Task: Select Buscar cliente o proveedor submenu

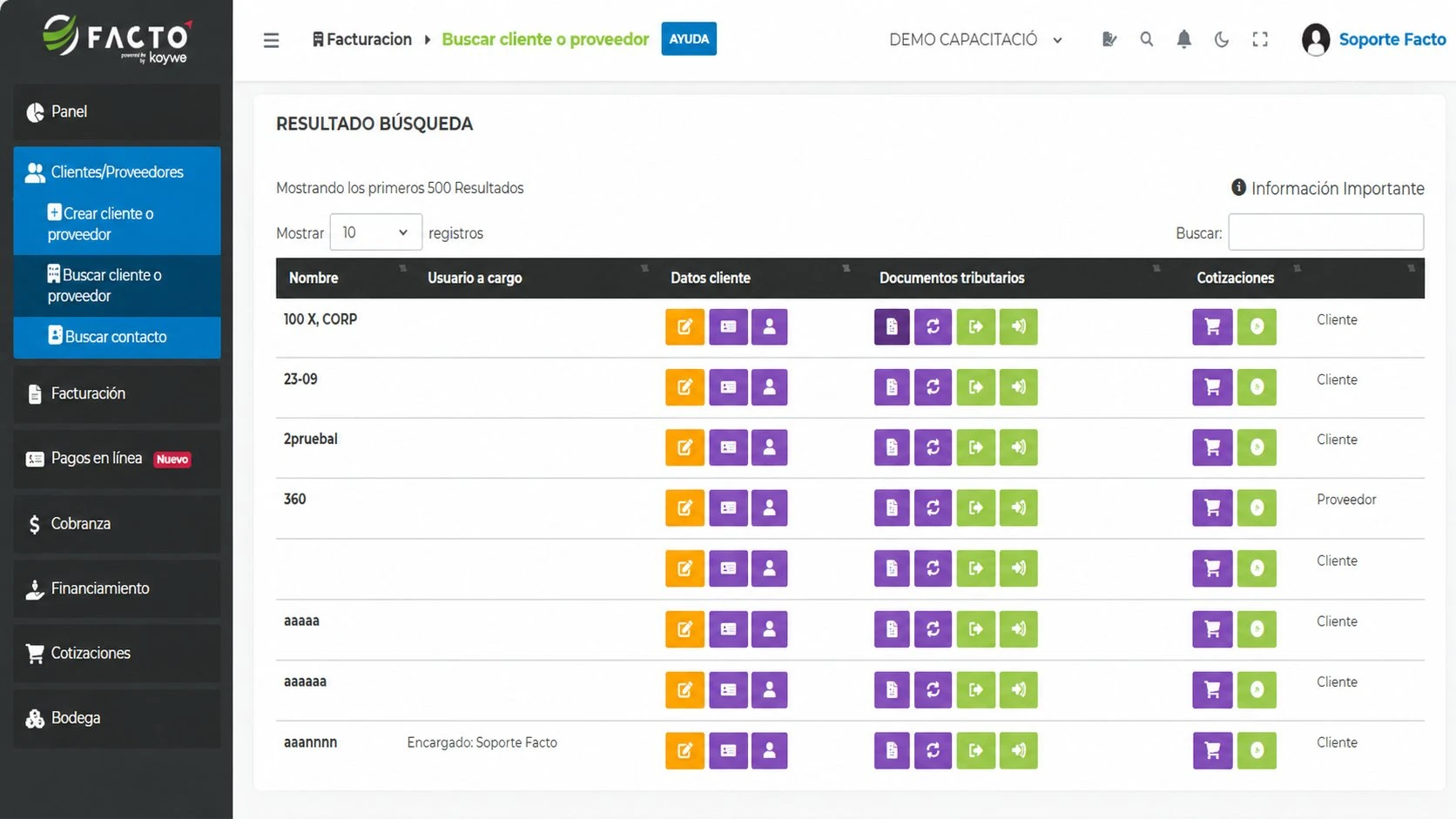Action: coord(117,285)
